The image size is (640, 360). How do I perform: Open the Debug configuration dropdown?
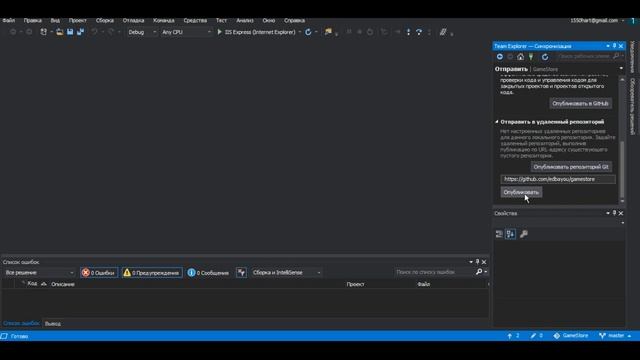[142, 32]
